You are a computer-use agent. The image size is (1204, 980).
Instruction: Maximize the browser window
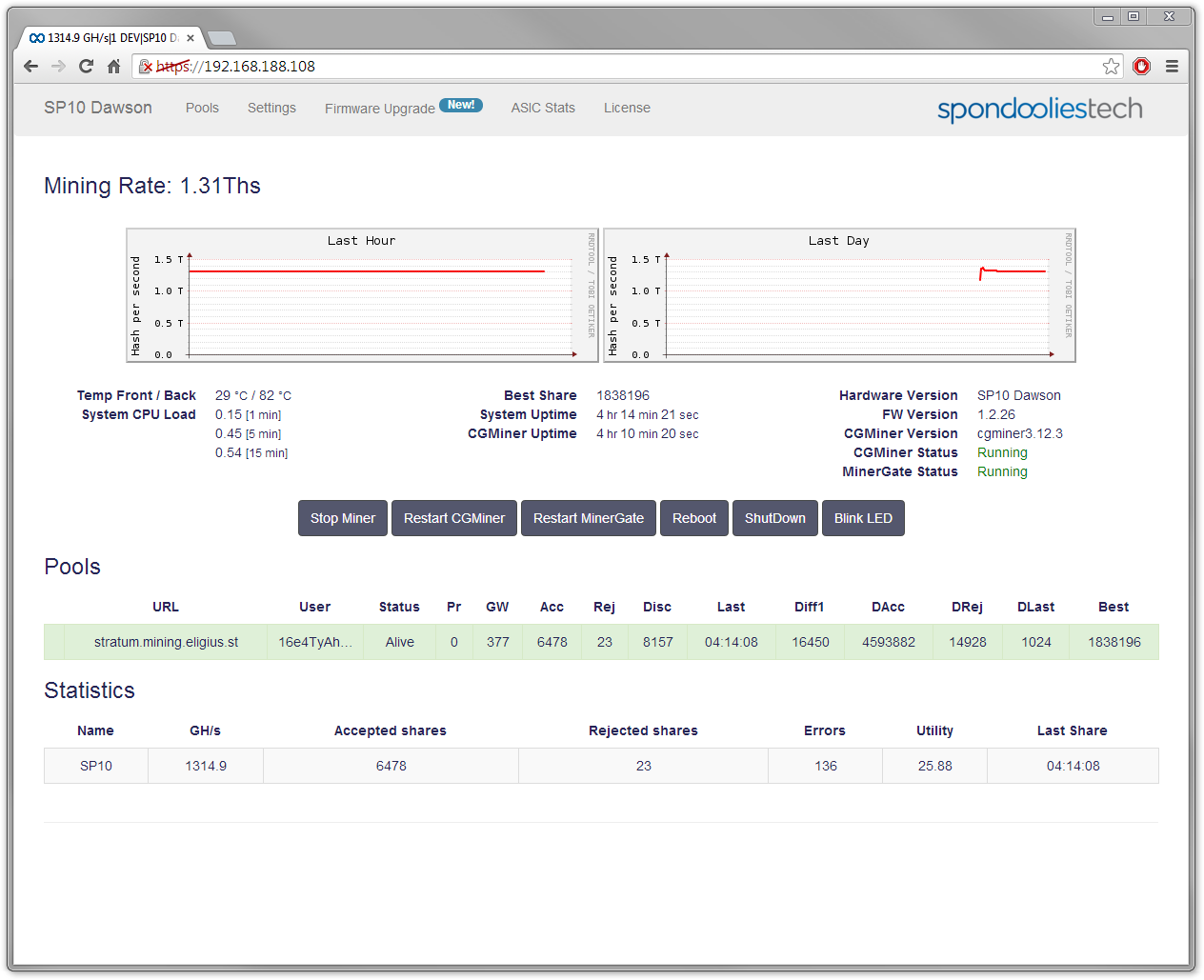click(x=1134, y=16)
